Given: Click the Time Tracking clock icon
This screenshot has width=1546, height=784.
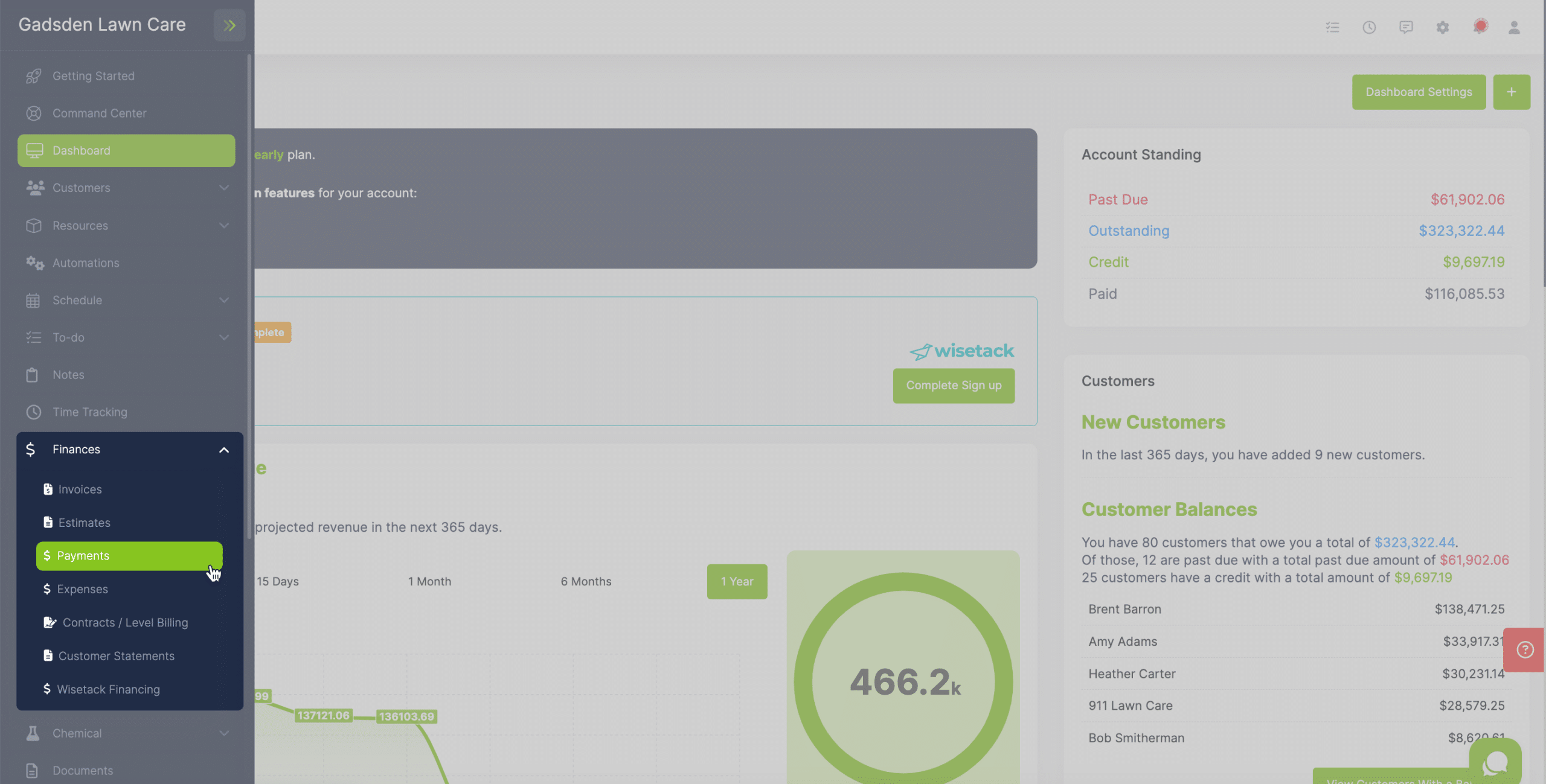Looking at the screenshot, I should [x=34, y=412].
